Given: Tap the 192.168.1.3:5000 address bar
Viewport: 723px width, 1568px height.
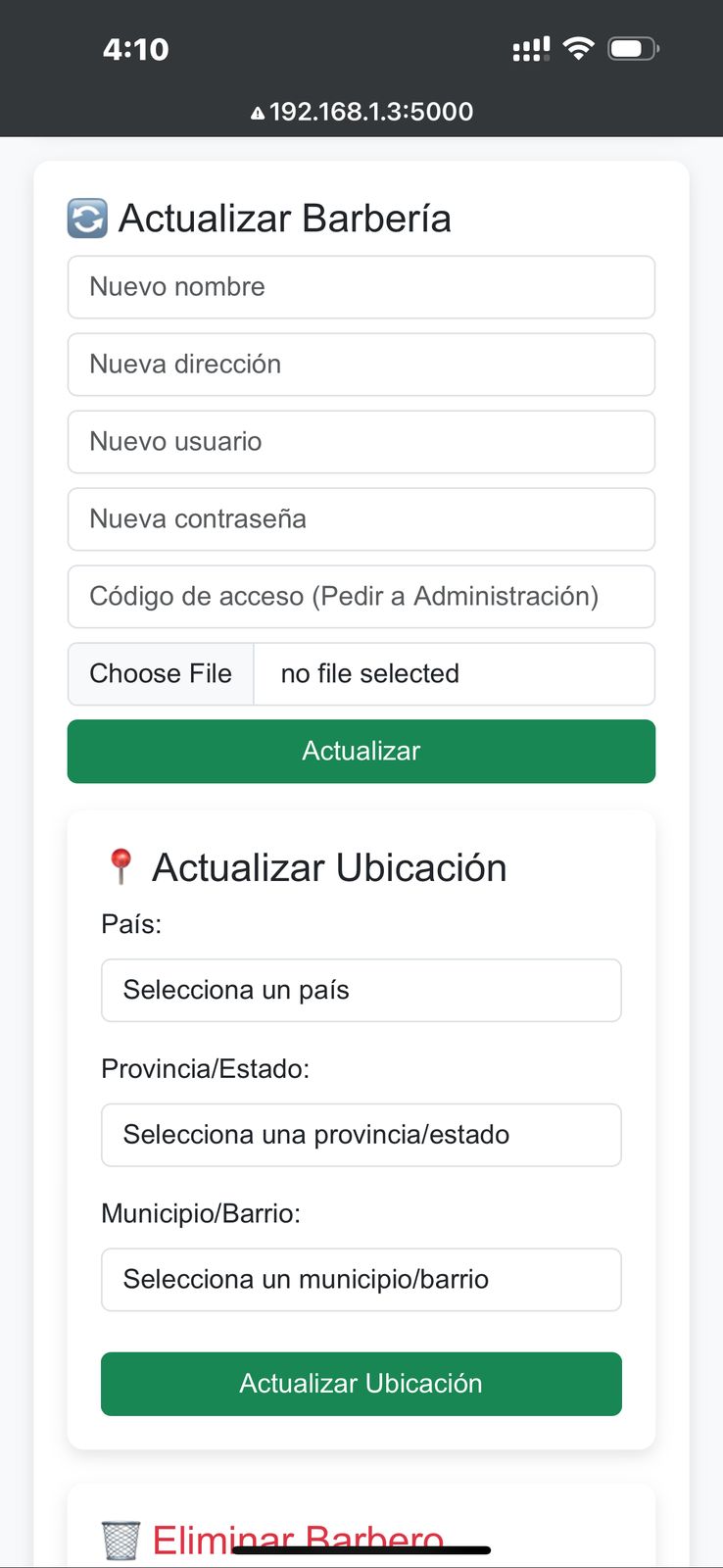Looking at the screenshot, I should click(370, 112).
